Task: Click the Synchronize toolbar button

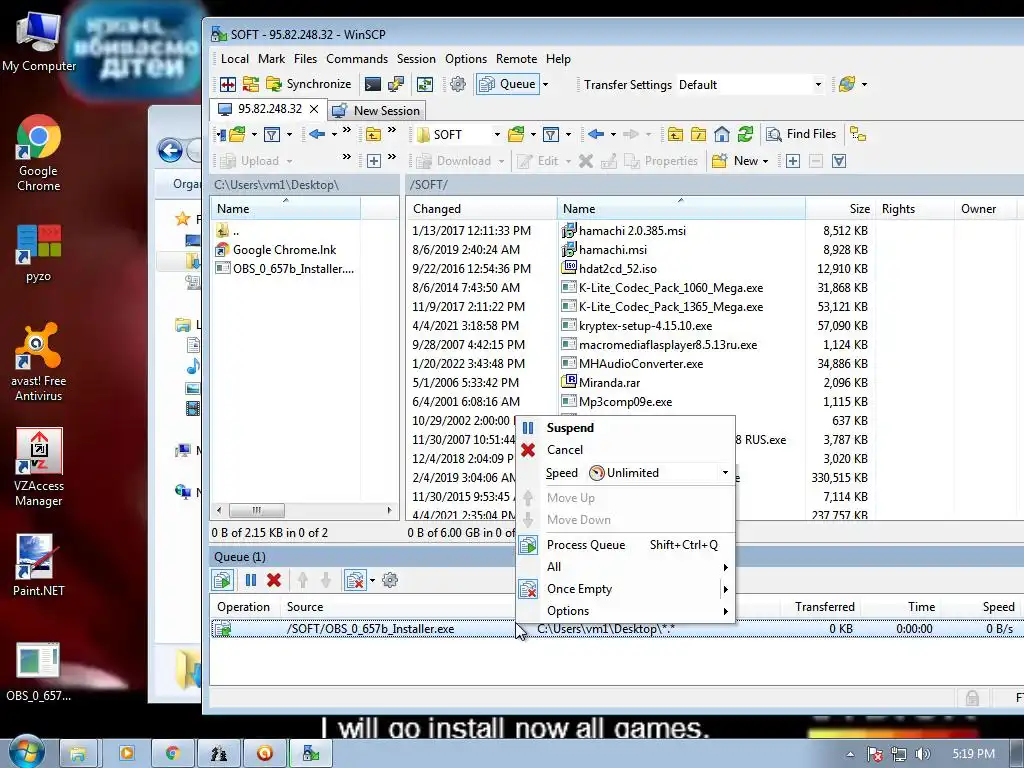Action: (309, 84)
